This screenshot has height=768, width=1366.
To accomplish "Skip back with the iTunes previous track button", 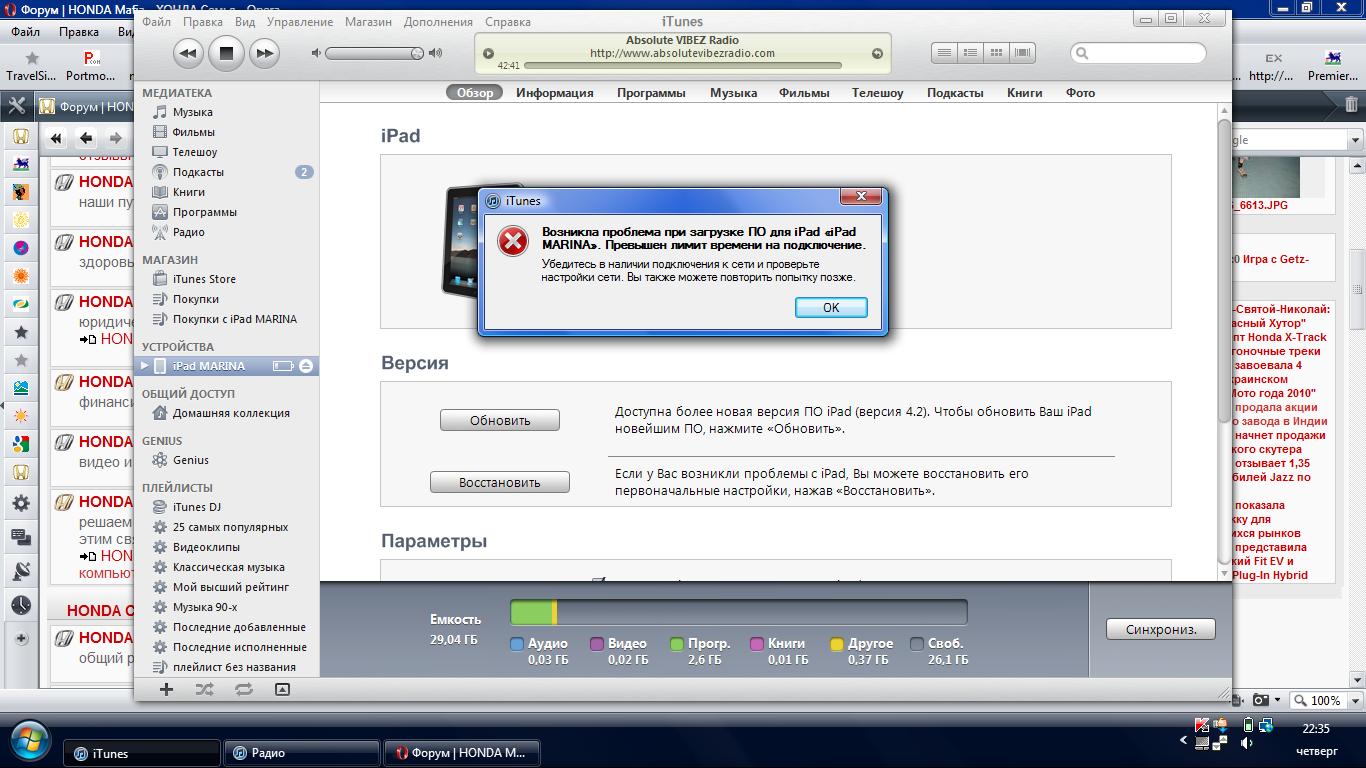I will 188,53.
